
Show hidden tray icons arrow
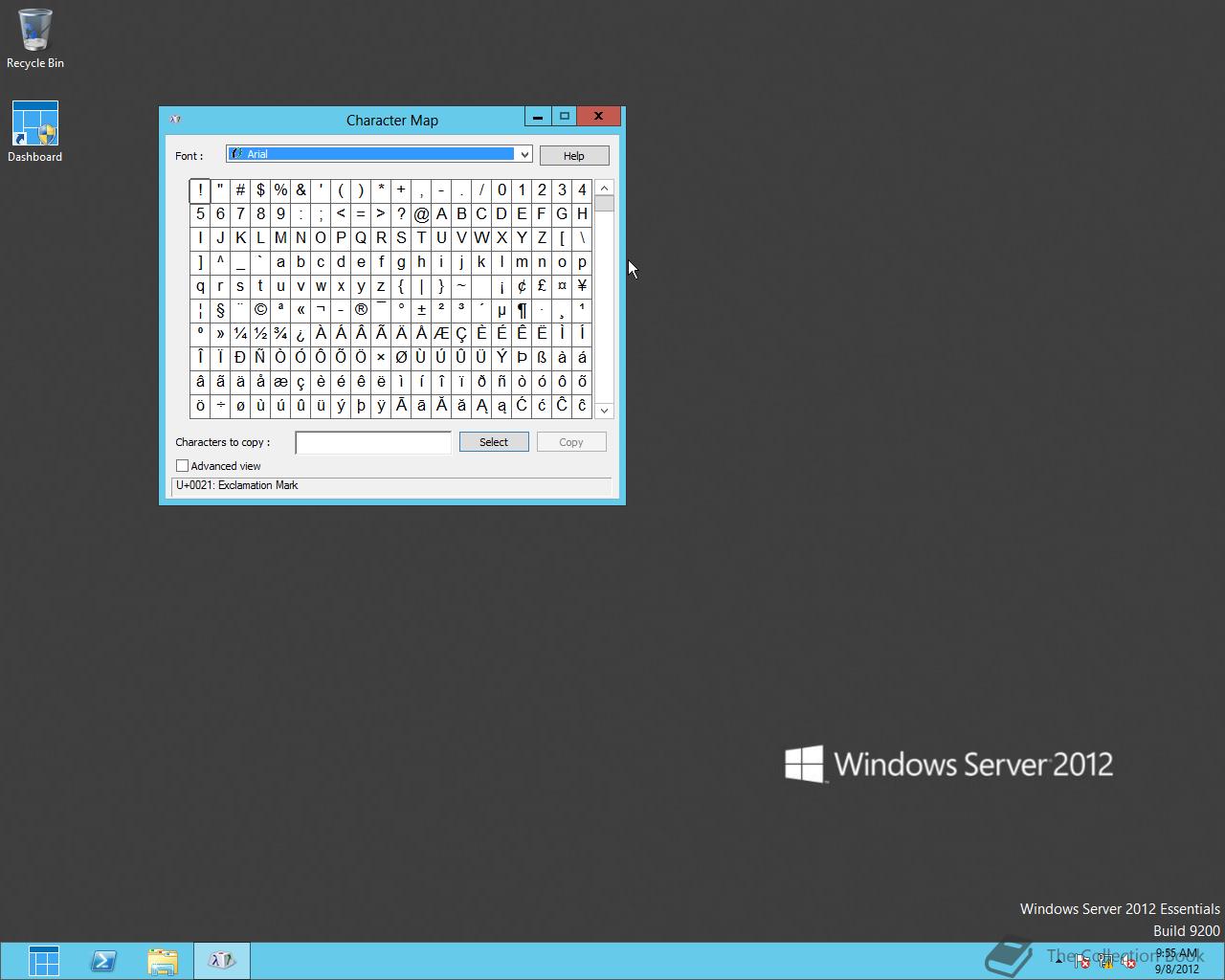tap(1059, 962)
